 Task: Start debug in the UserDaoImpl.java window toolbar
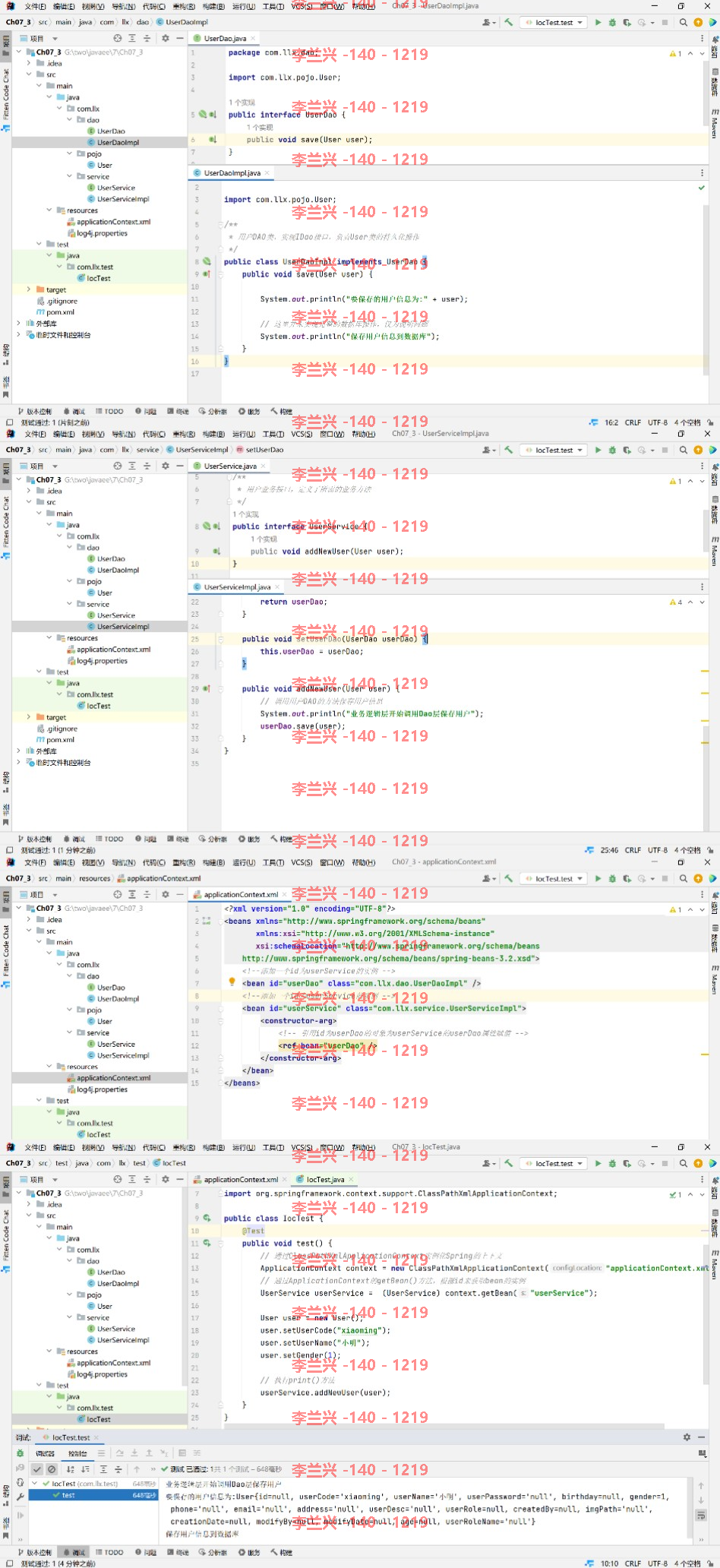click(612, 23)
